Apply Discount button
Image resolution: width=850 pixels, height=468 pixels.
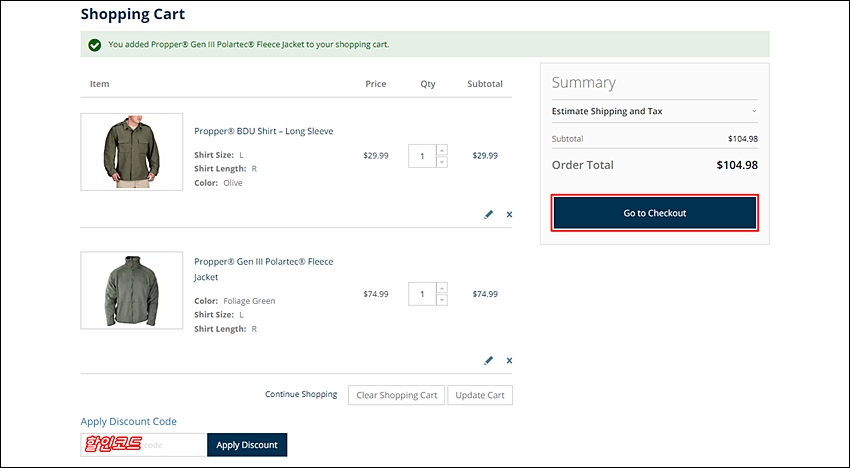(x=247, y=445)
